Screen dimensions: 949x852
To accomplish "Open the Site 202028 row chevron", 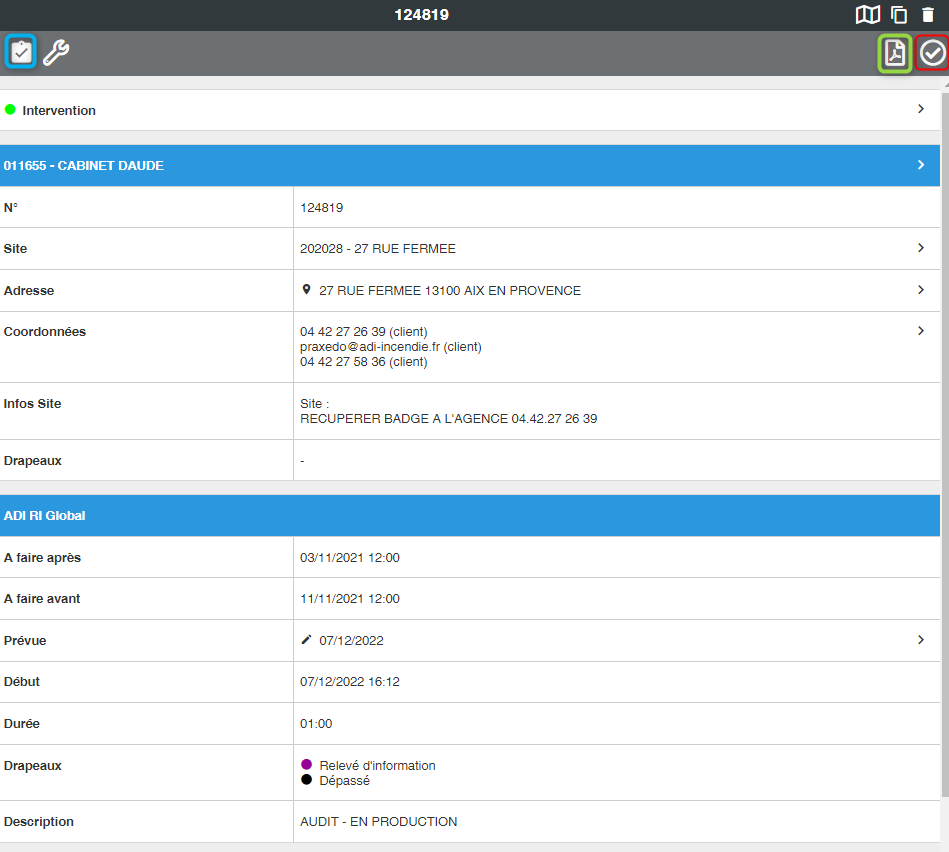I will point(921,248).
